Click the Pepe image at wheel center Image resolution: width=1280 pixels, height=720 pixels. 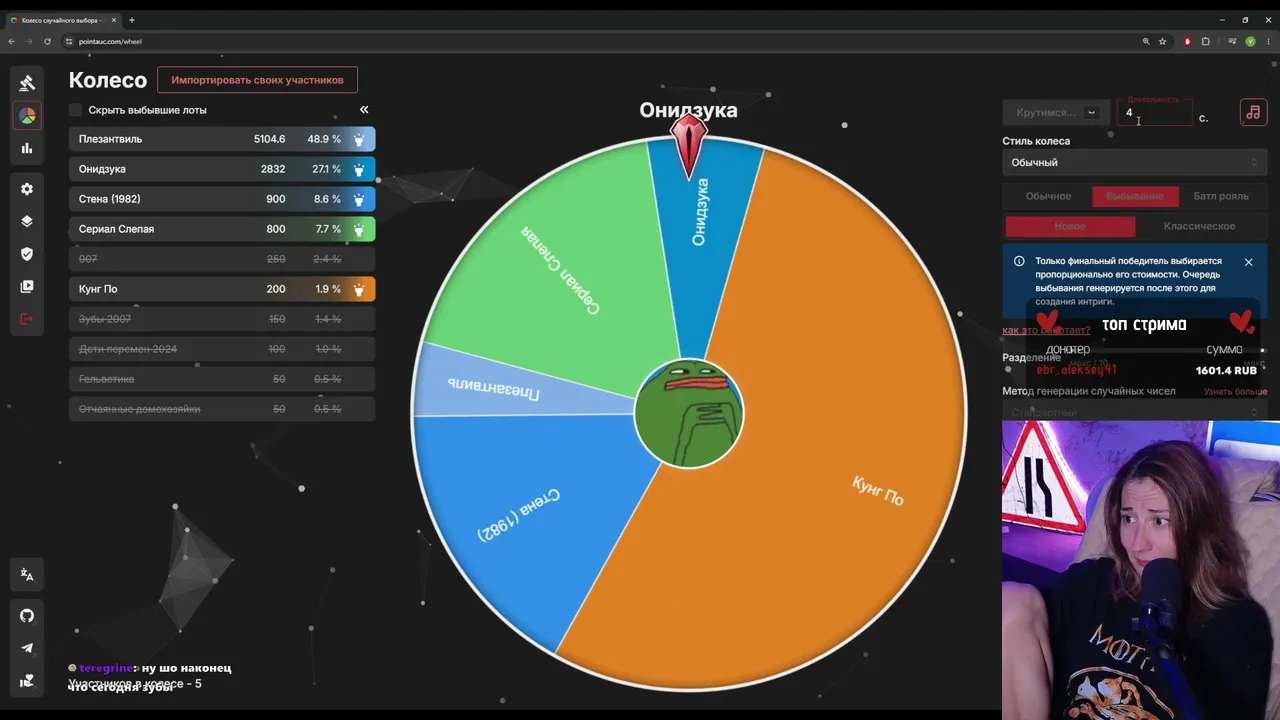[689, 414]
